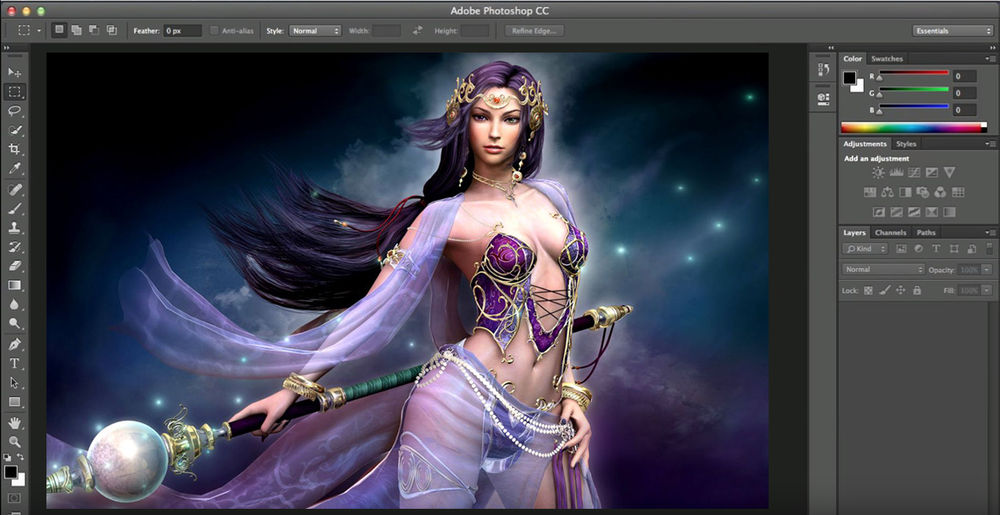1000x515 pixels.
Task: Select the Hand tool
Action: 14,423
